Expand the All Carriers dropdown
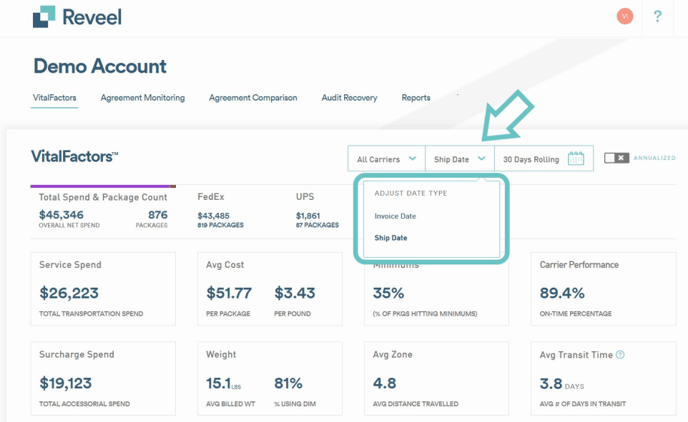The width and height of the screenshot is (688, 422). tap(387, 159)
